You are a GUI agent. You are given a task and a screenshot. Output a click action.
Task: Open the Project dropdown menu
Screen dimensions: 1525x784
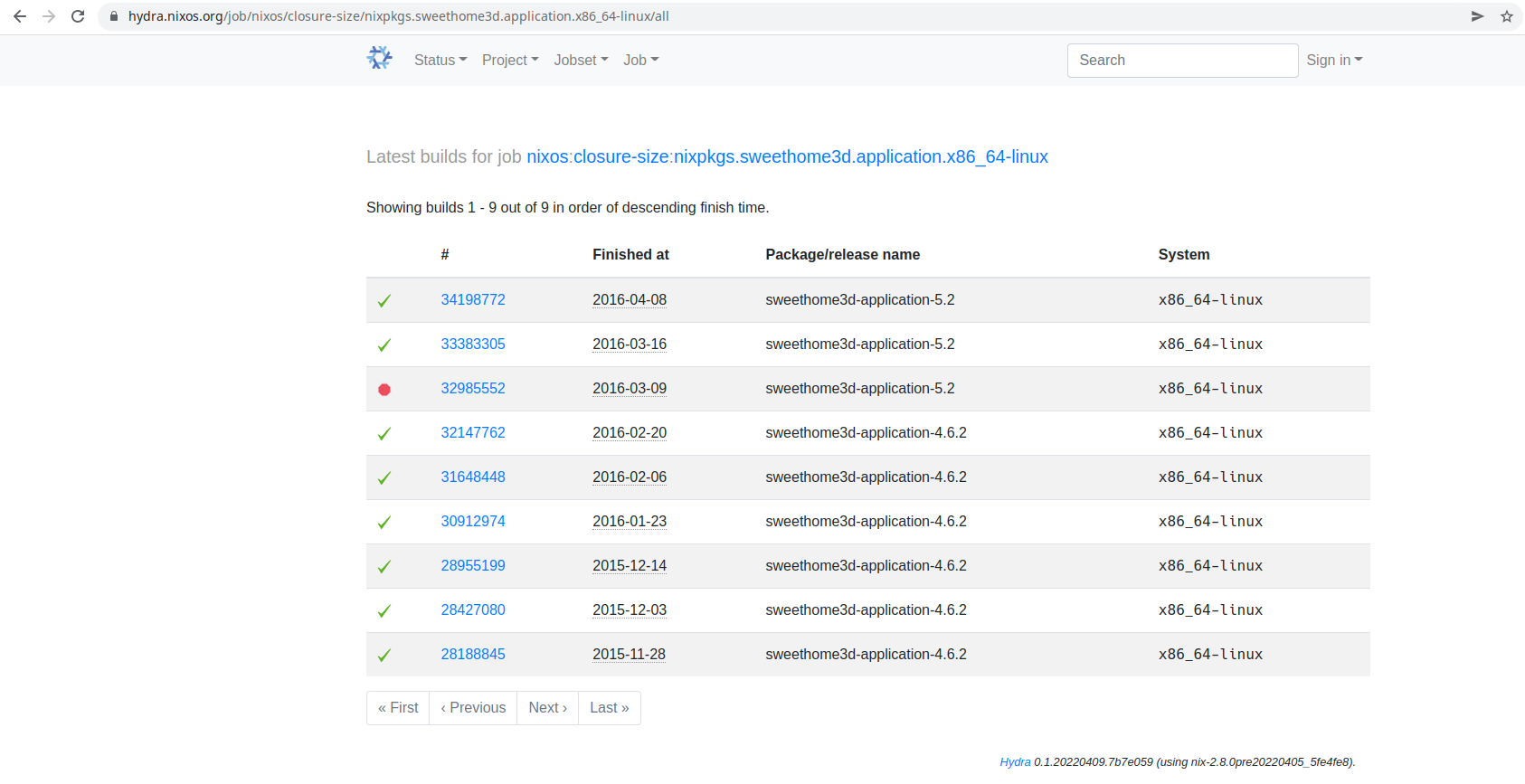click(x=510, y=60)
